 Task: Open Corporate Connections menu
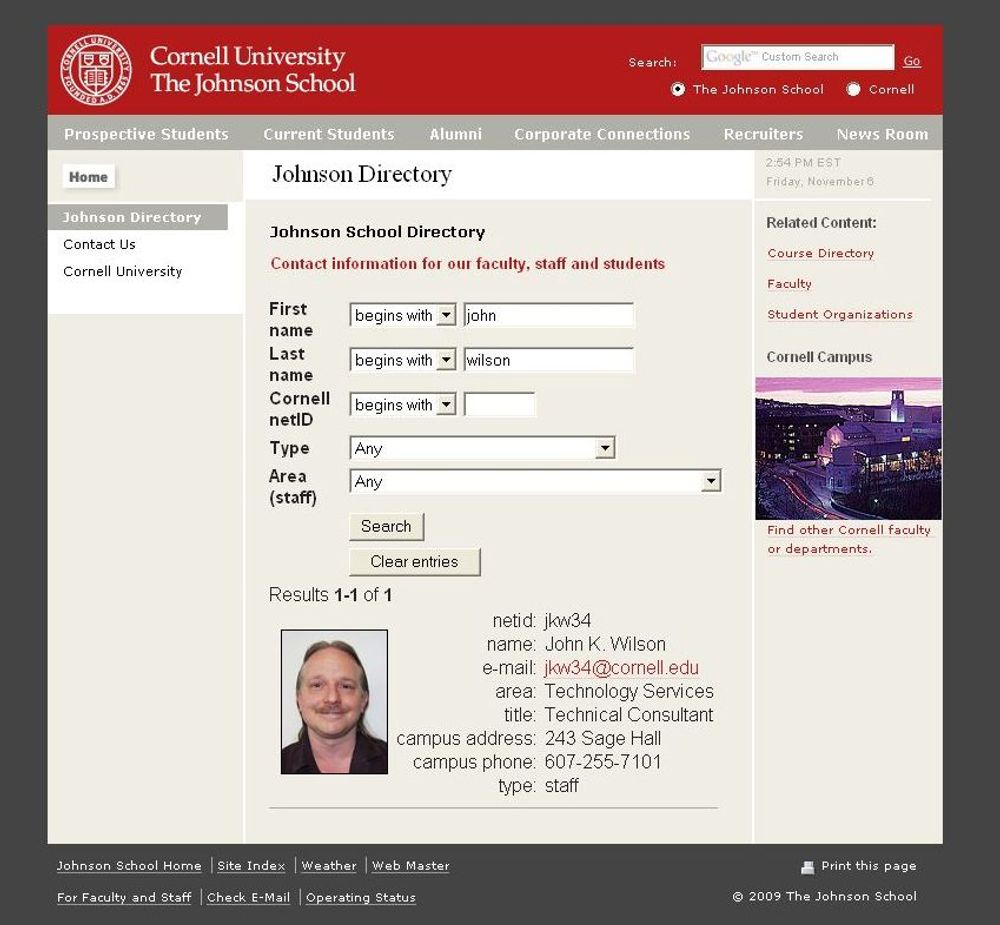click(x=602, y=134)
